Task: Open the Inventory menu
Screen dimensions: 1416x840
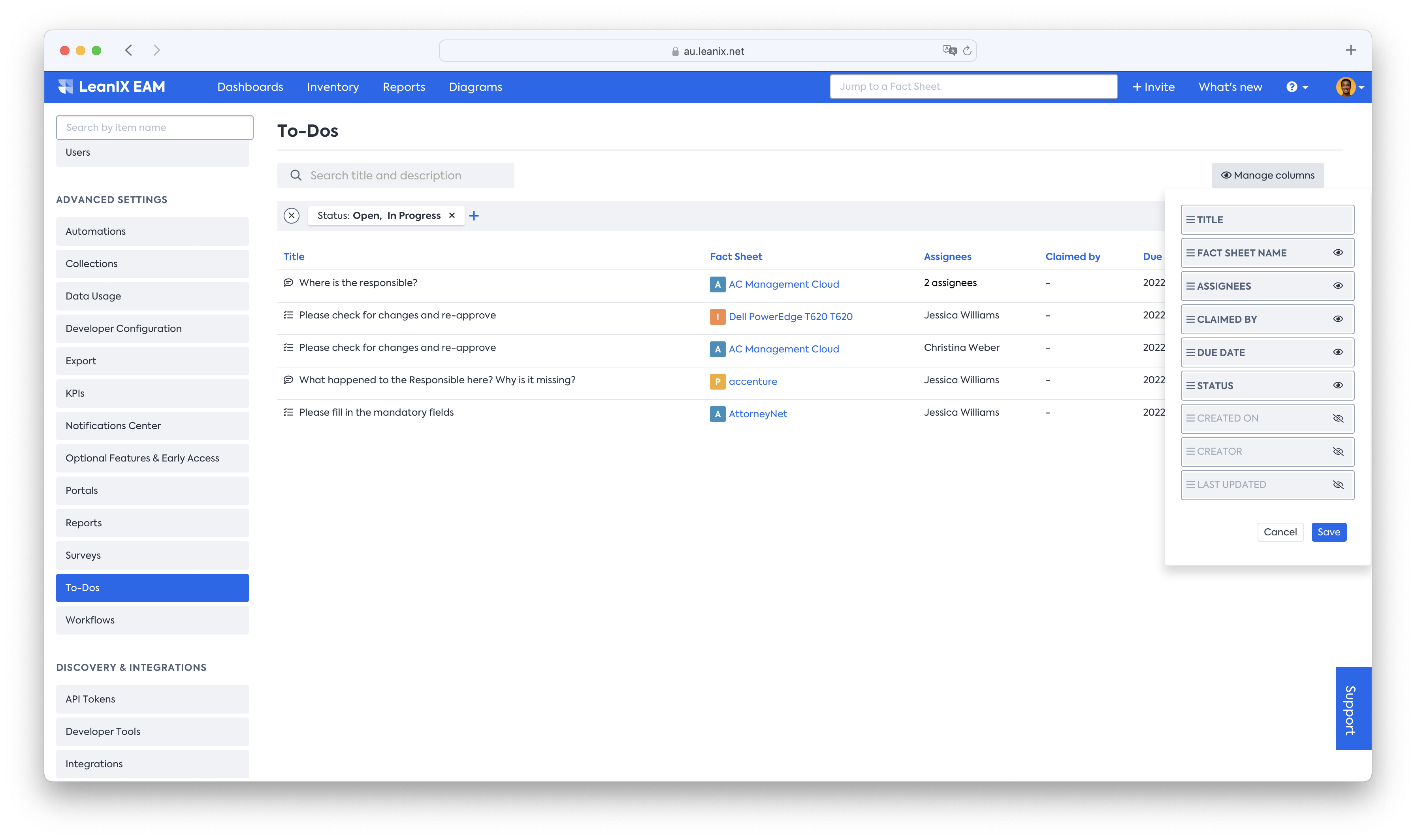Action: tap(333, 87)
